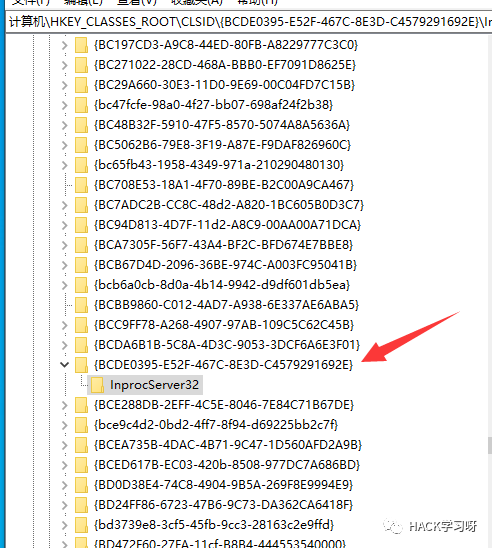Screen dimensions: 492x548
Task: Collapse the {BCDE0395-E52F-467C-8E3D-C4579291692E} key
Action: (x=64, y=365)
